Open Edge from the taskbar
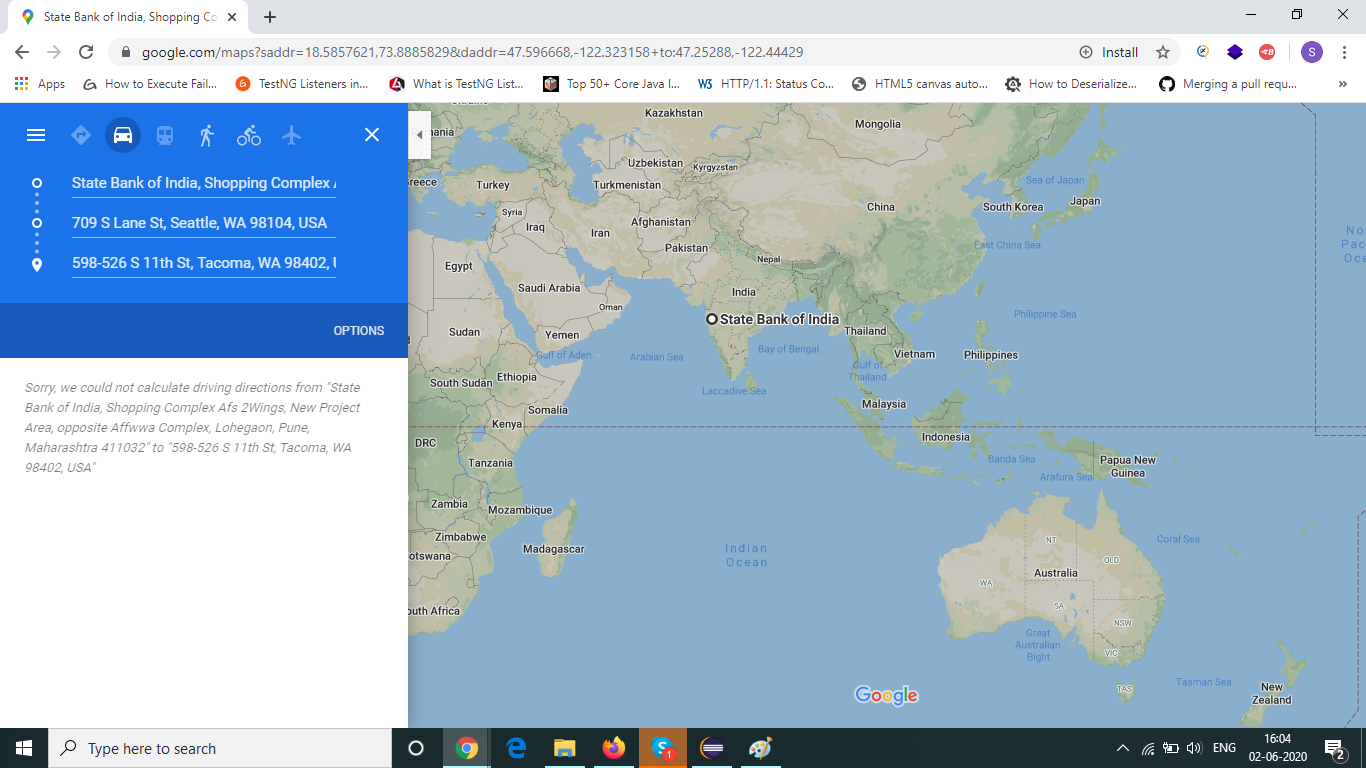Viewport: 1366px width, 768px height. point(516,748)
